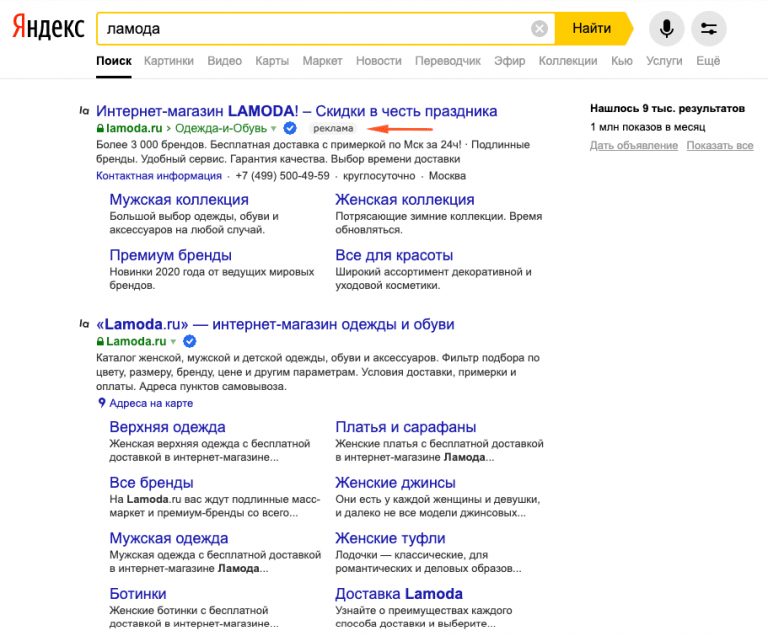Open Женские туфли sitelink
This screenshot has height=636, width=768.
click(x=390, y=538)
